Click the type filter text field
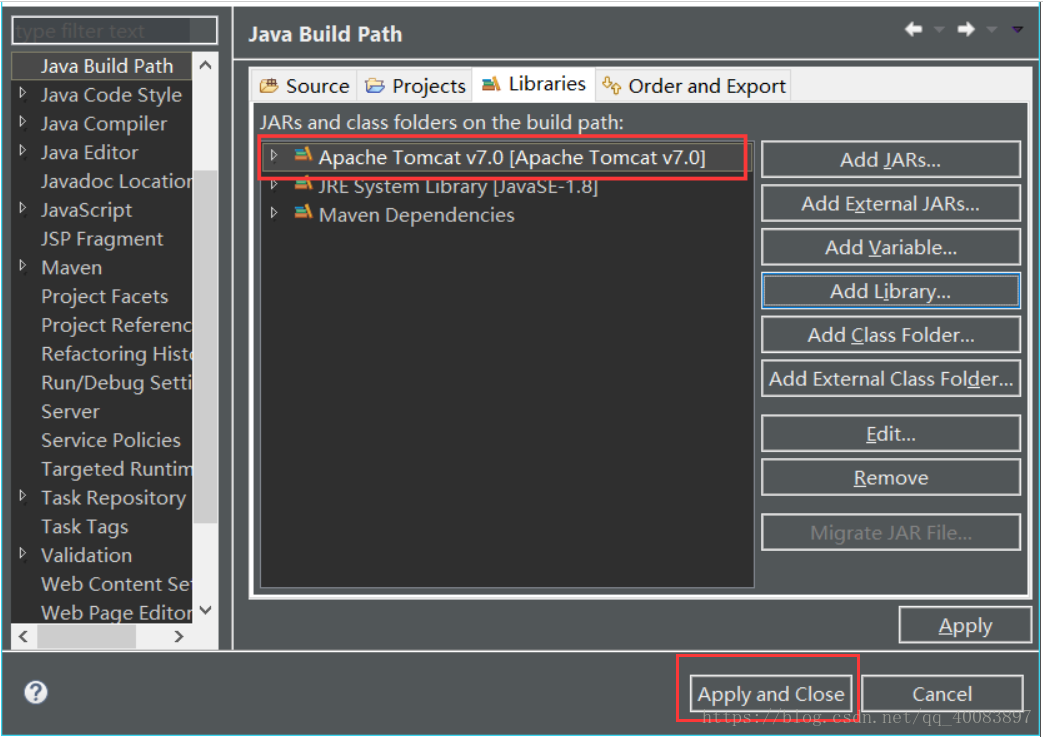 114,31
